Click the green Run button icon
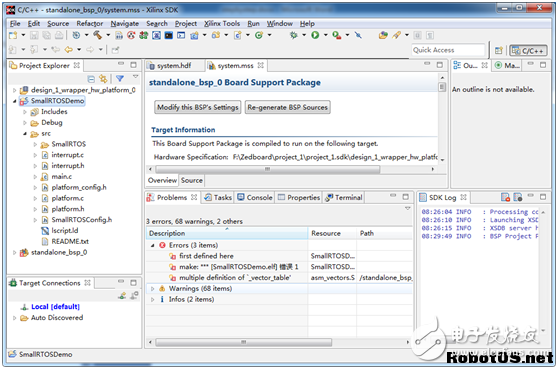Viewport: 558px width, 369px height. (315, 35)
